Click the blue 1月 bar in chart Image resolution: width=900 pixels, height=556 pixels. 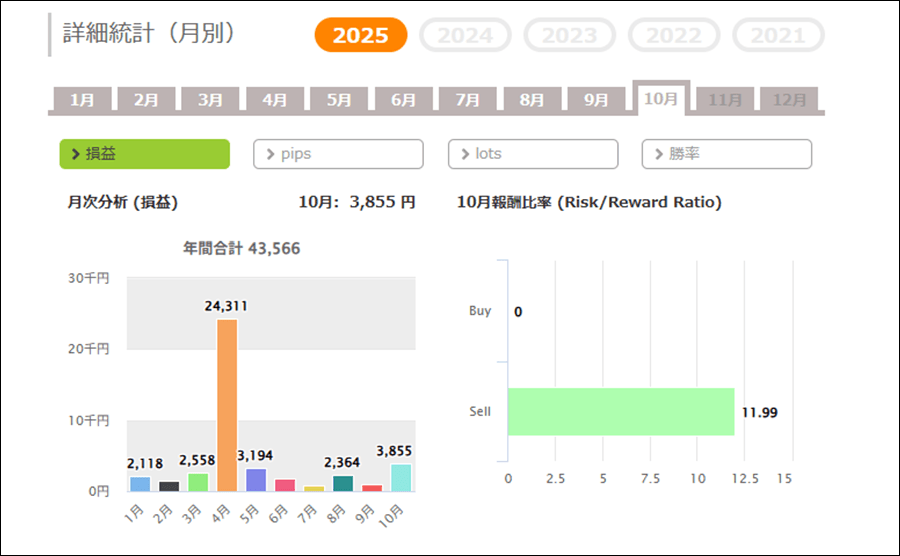pos(140,484)
